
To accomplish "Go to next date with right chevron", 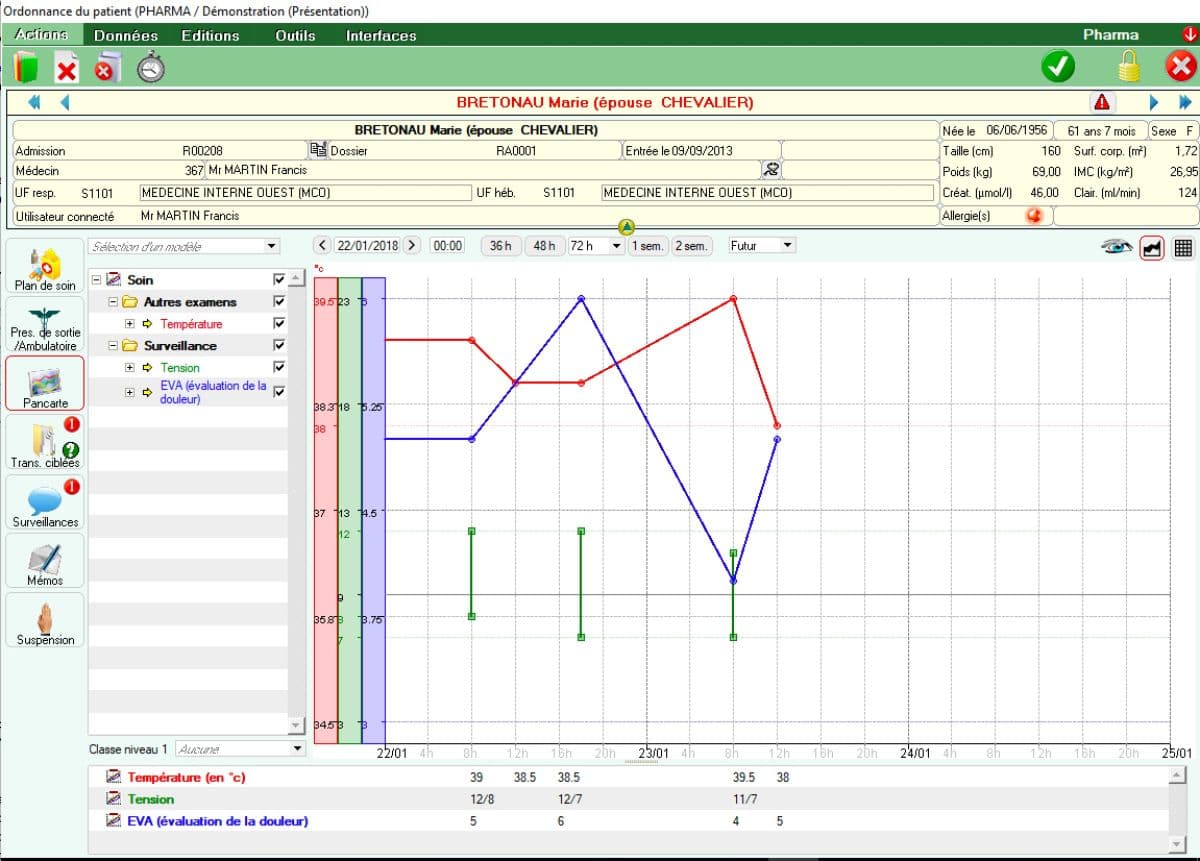I will click(x=412, y=246).
